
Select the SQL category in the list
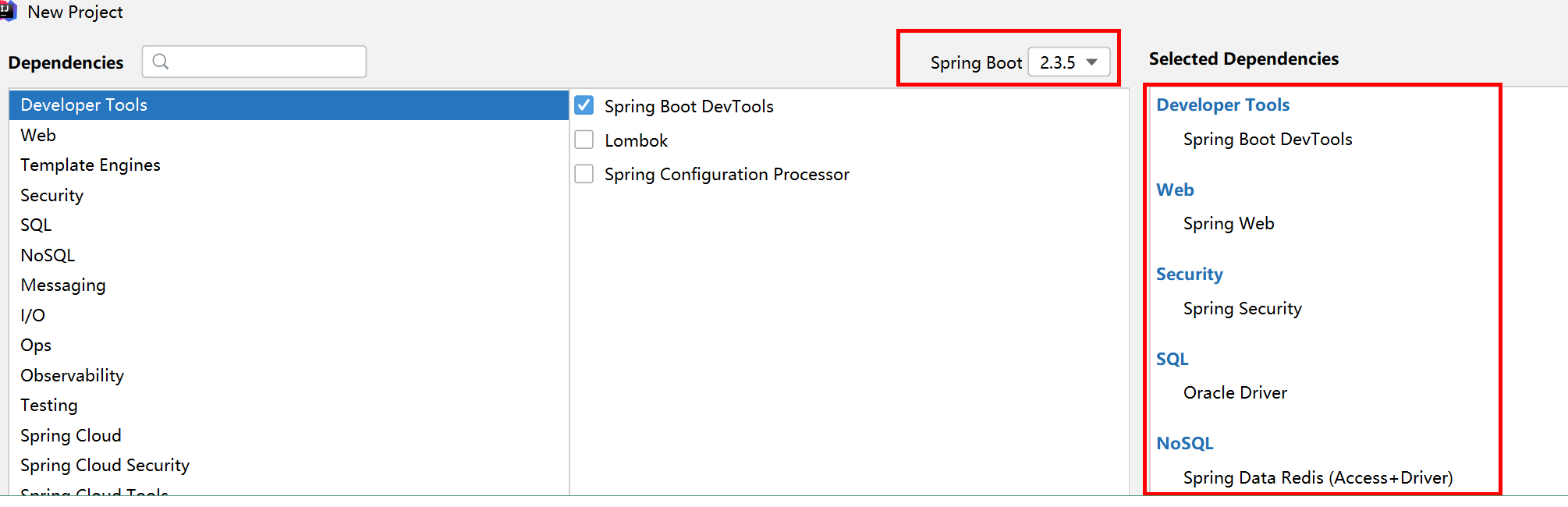[x=36, y=225]
